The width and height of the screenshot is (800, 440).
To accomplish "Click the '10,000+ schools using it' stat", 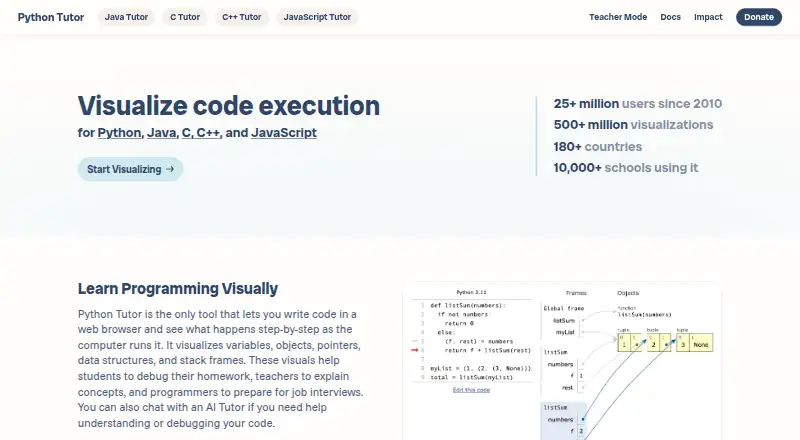I will (626, 168).
